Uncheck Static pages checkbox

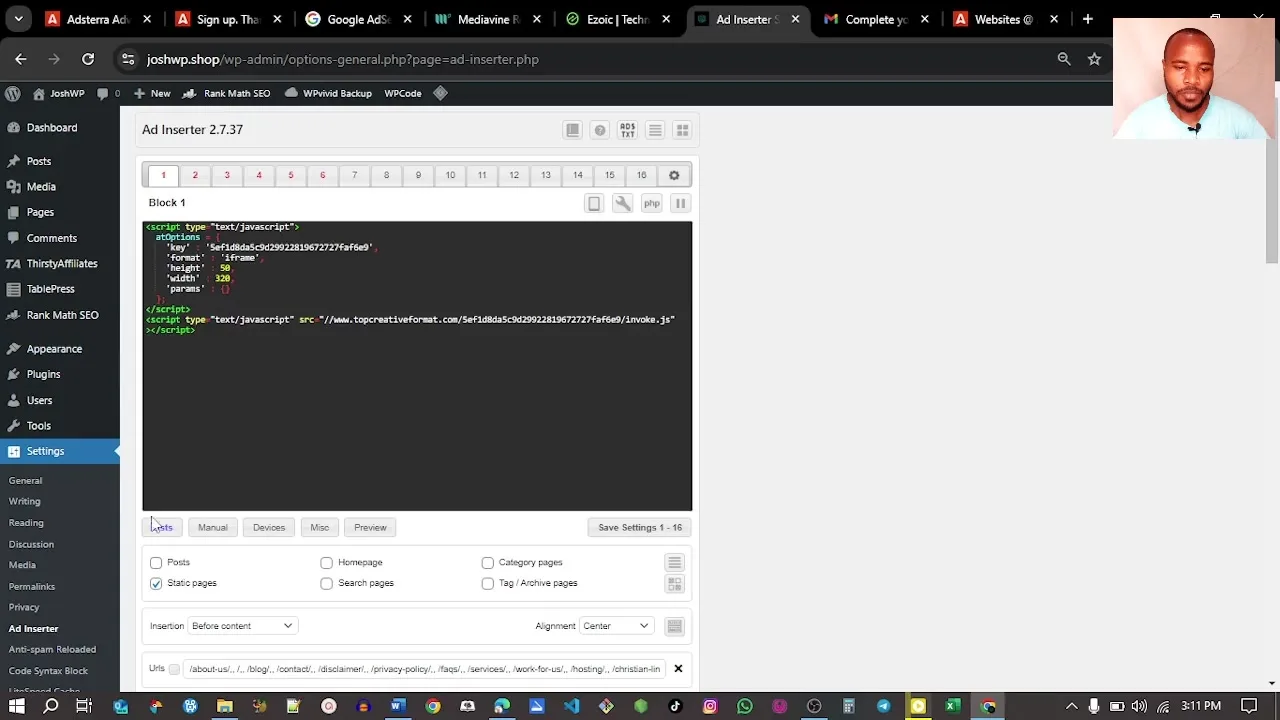pyautogui.click(x=156, y=583)
